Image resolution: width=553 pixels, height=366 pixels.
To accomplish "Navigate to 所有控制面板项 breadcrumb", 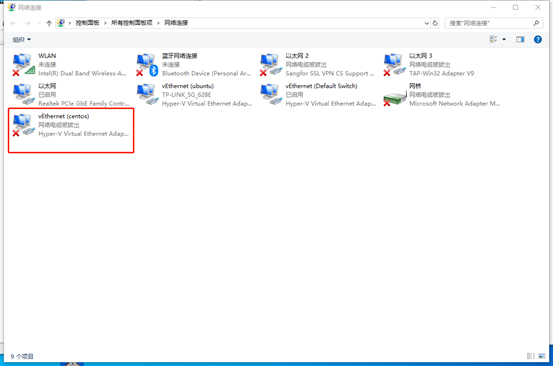I will tap(132, 23).
